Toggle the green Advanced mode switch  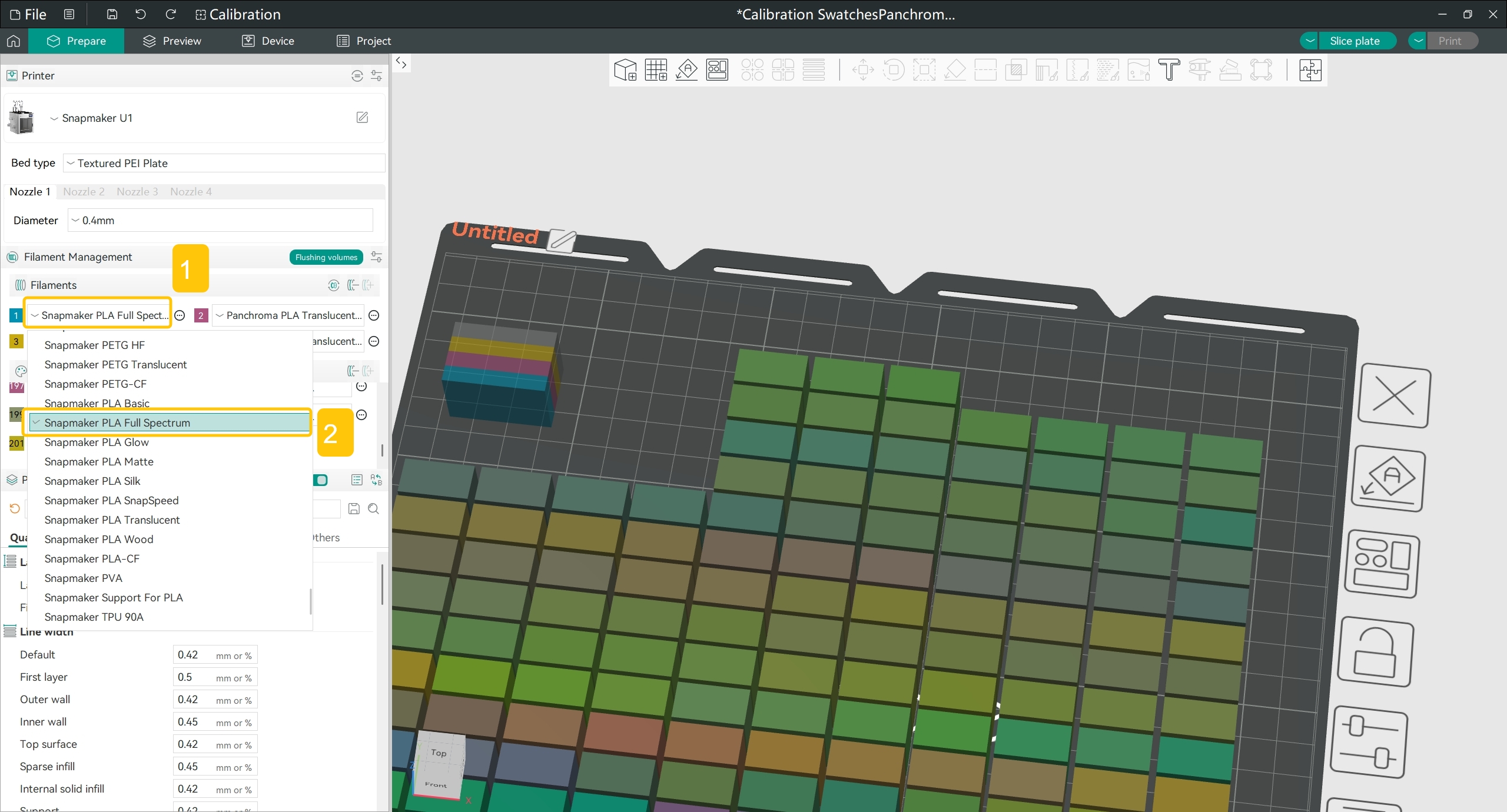coord(321,480)
